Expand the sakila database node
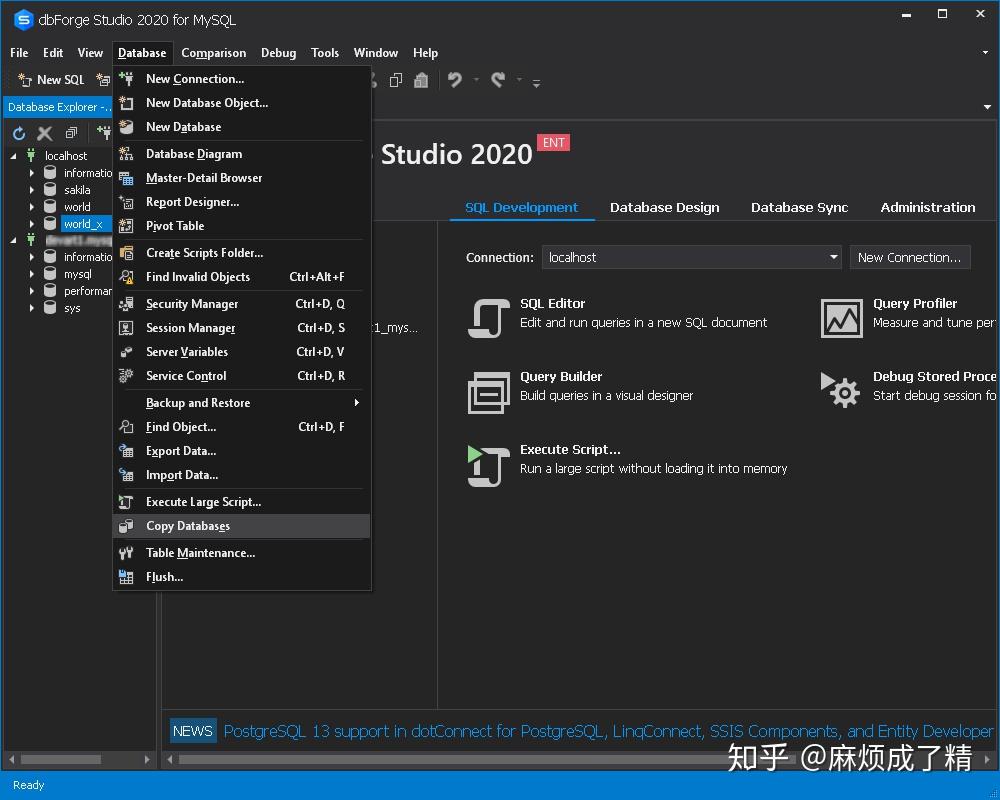 [x=31, y=189]
